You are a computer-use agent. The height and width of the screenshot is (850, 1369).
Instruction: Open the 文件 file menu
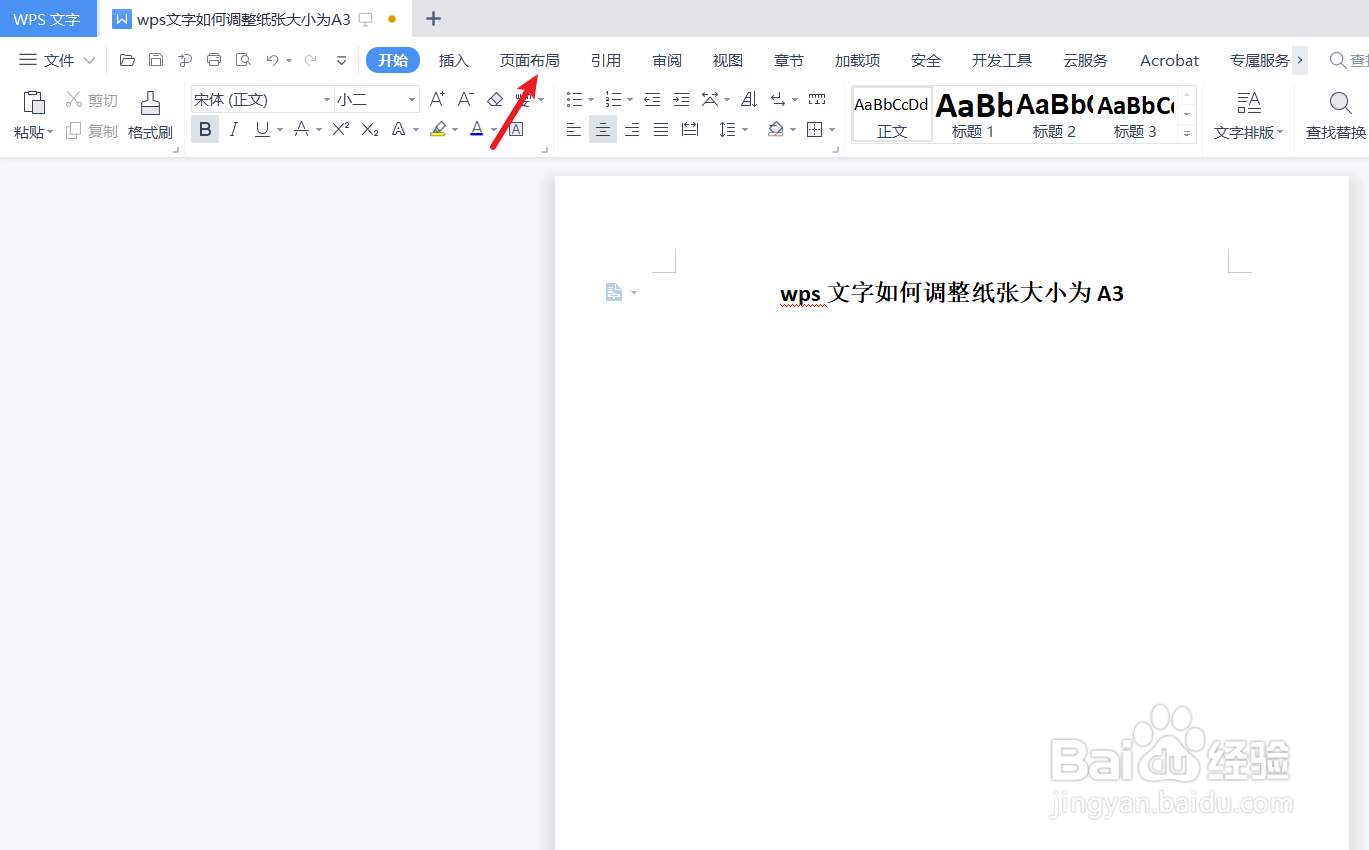pos(57,60)
